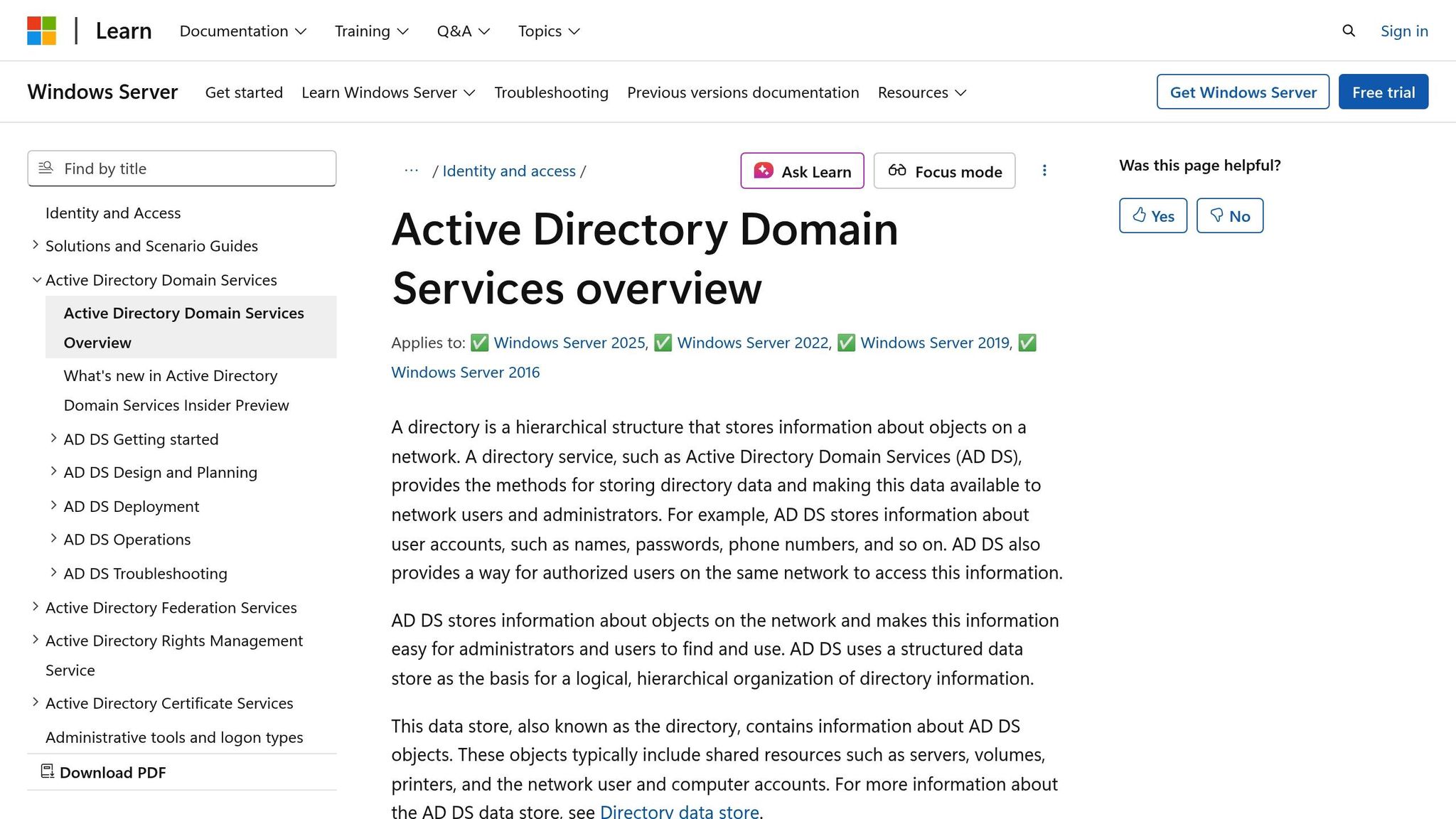Select the Learn home link
1456x819 pixels.
[x=123, y=31]
